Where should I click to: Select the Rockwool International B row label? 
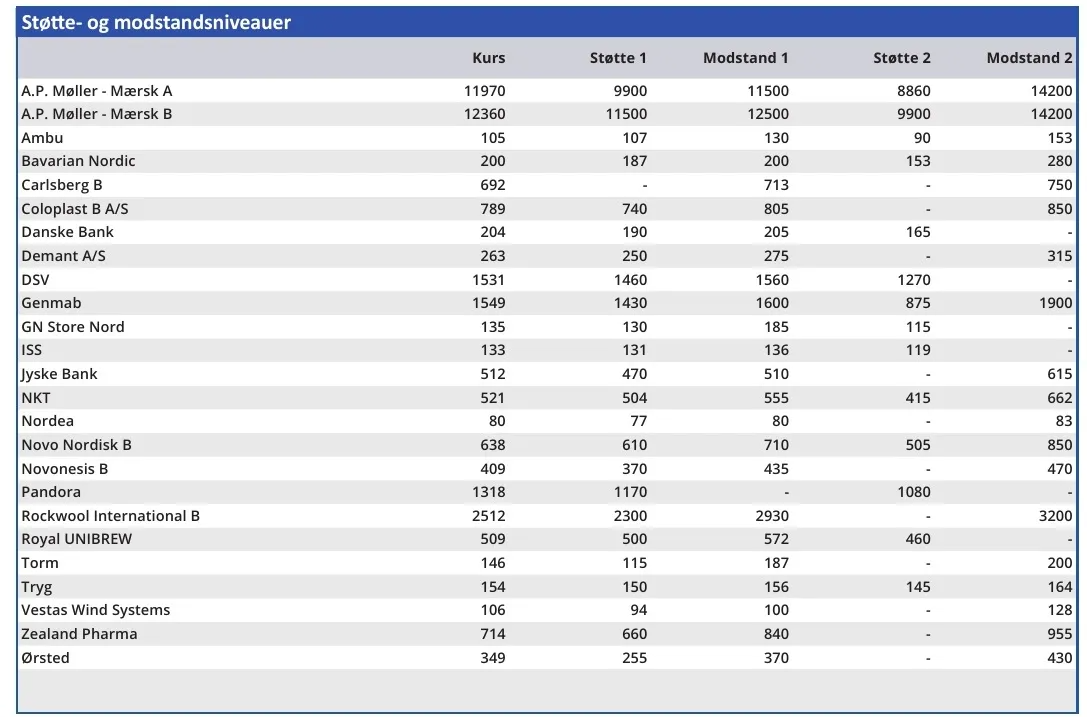click(x=111, y=516)
